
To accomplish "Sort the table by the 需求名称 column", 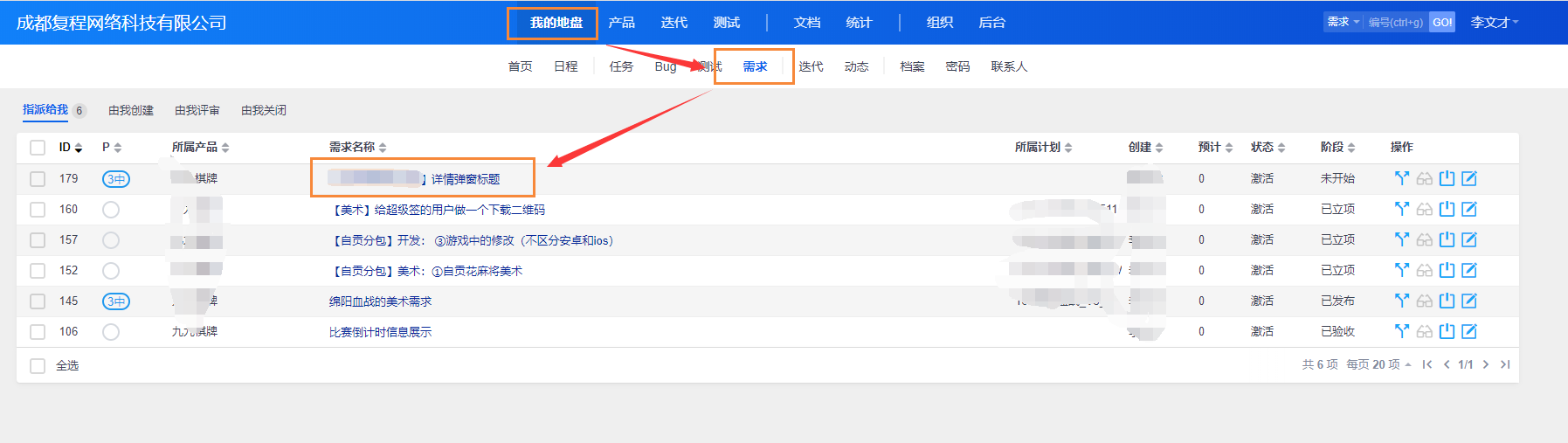I will click(357, 147).
